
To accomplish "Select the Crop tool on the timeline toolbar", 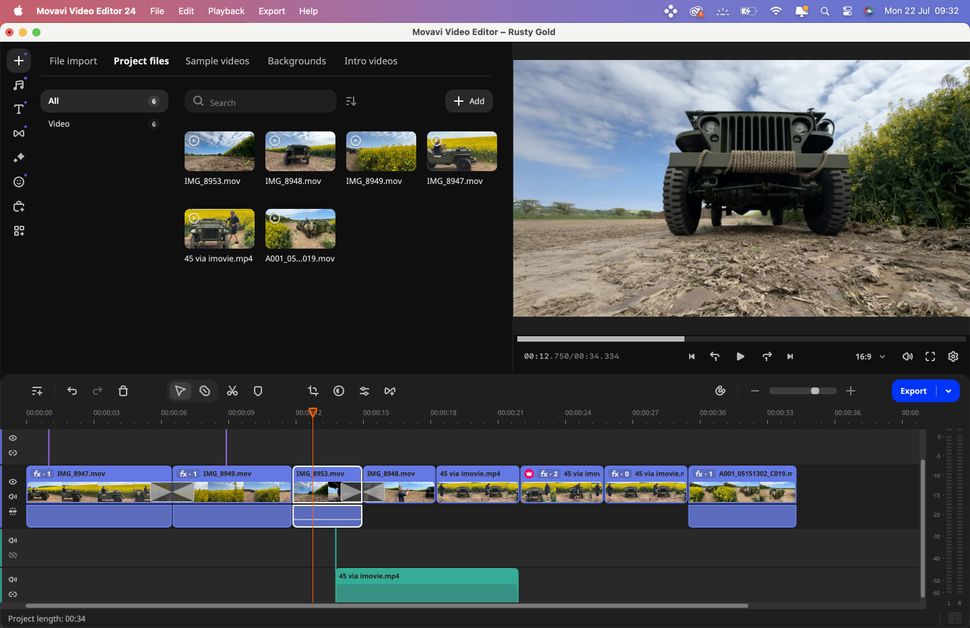I will (312, 390).
